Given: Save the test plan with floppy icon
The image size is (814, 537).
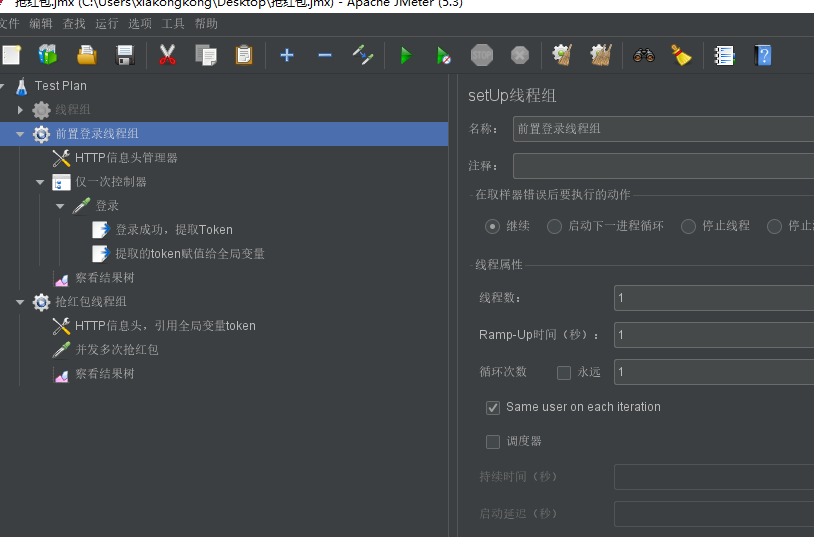Looking at the screenshot, I should [x=125, y=55].
